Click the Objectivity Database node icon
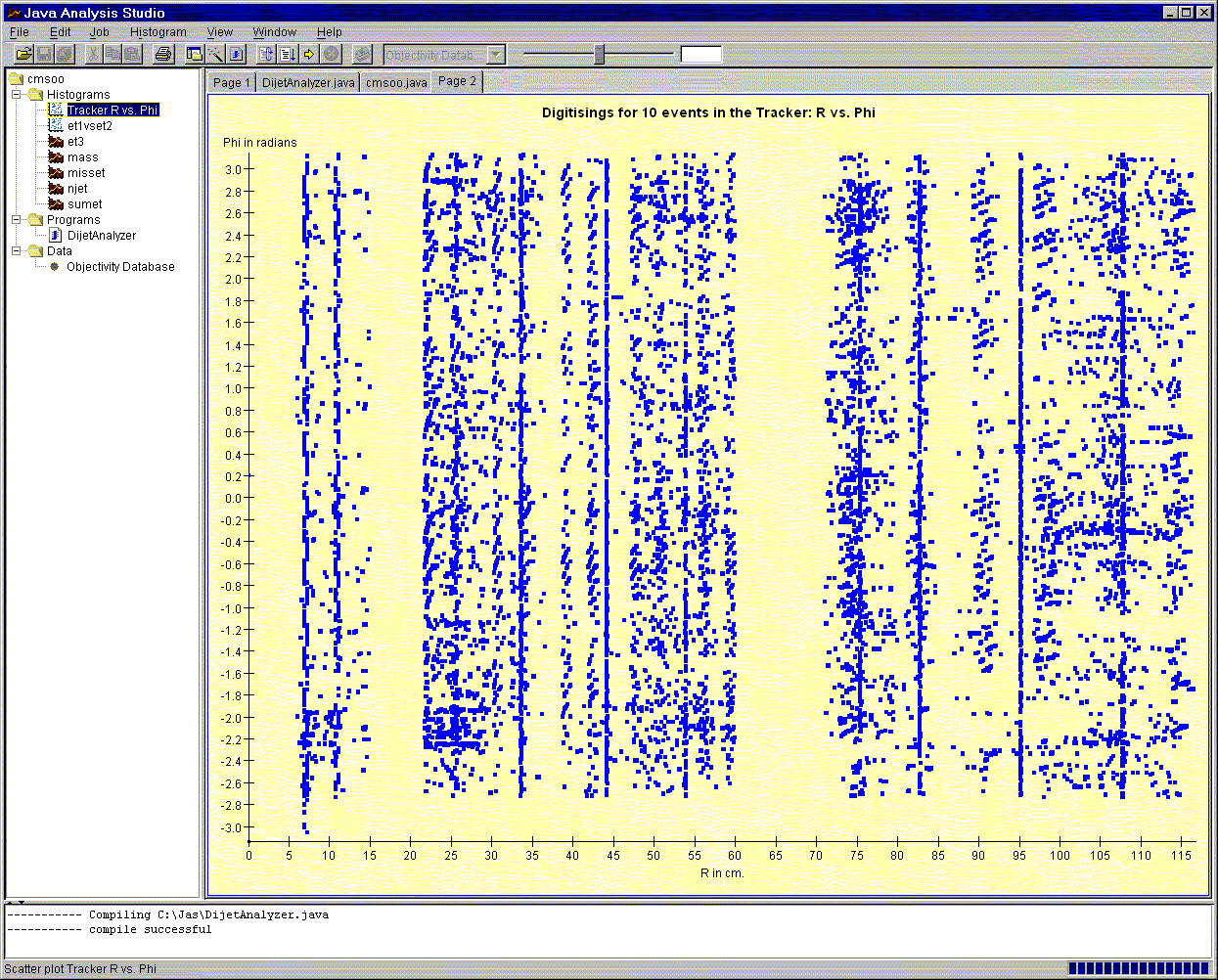1218x980 pixels. [x=55, y=267]
